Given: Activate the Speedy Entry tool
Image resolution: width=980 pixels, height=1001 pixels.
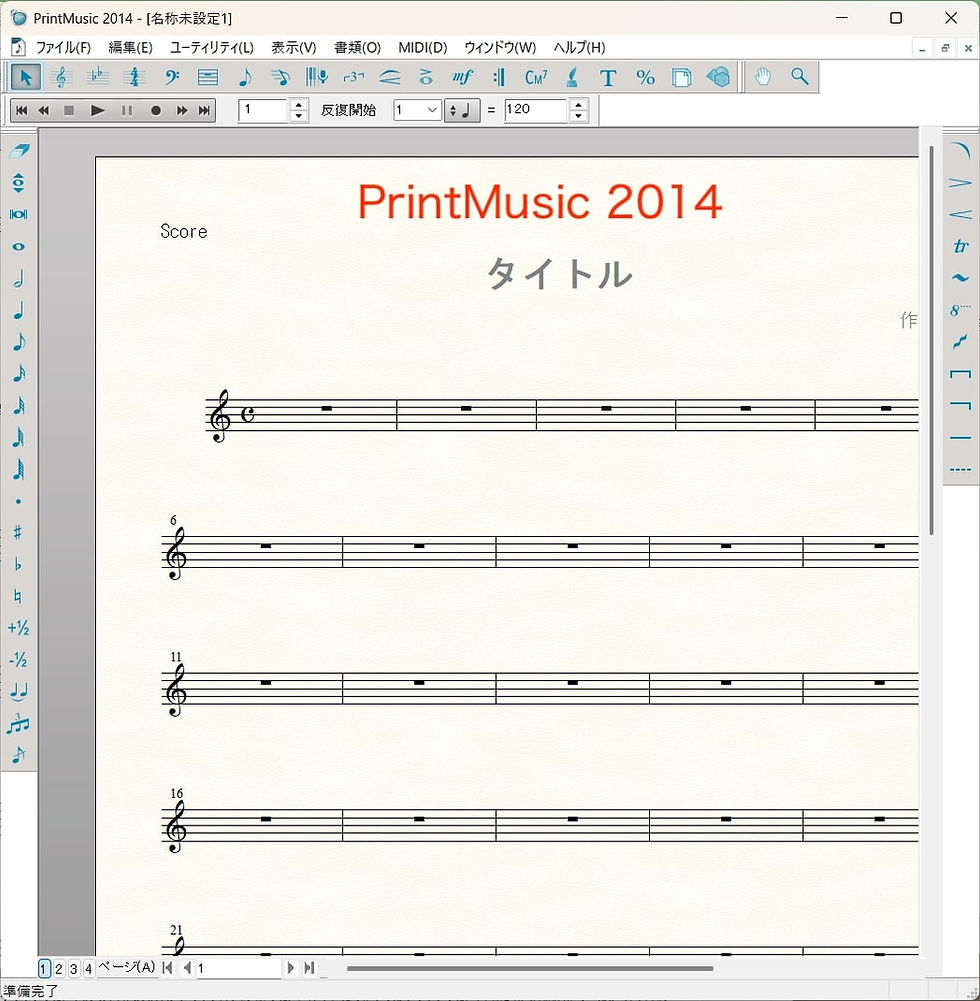Looking at the screenshot, I should pyautogui.click(x=280, y=77).
